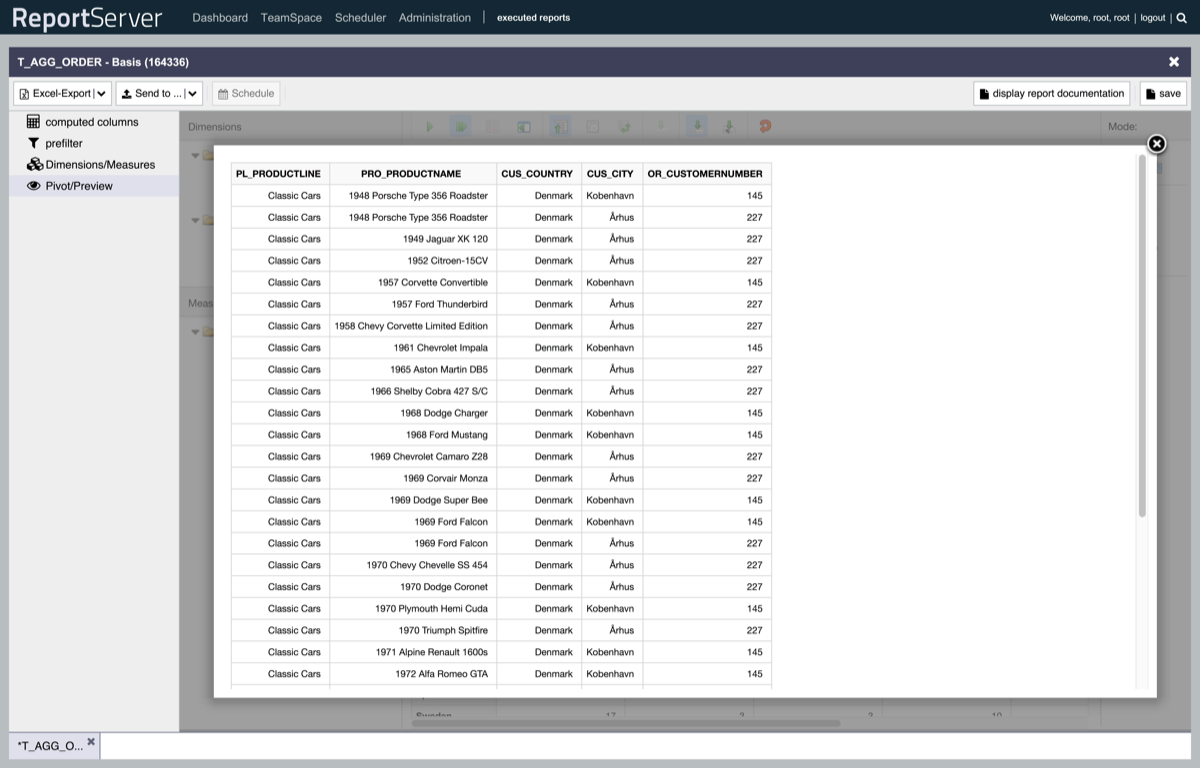The image size is (1200, 768).
Task: Select the 1968 Dodge Charger cell
Action: (x=413, y=413)
